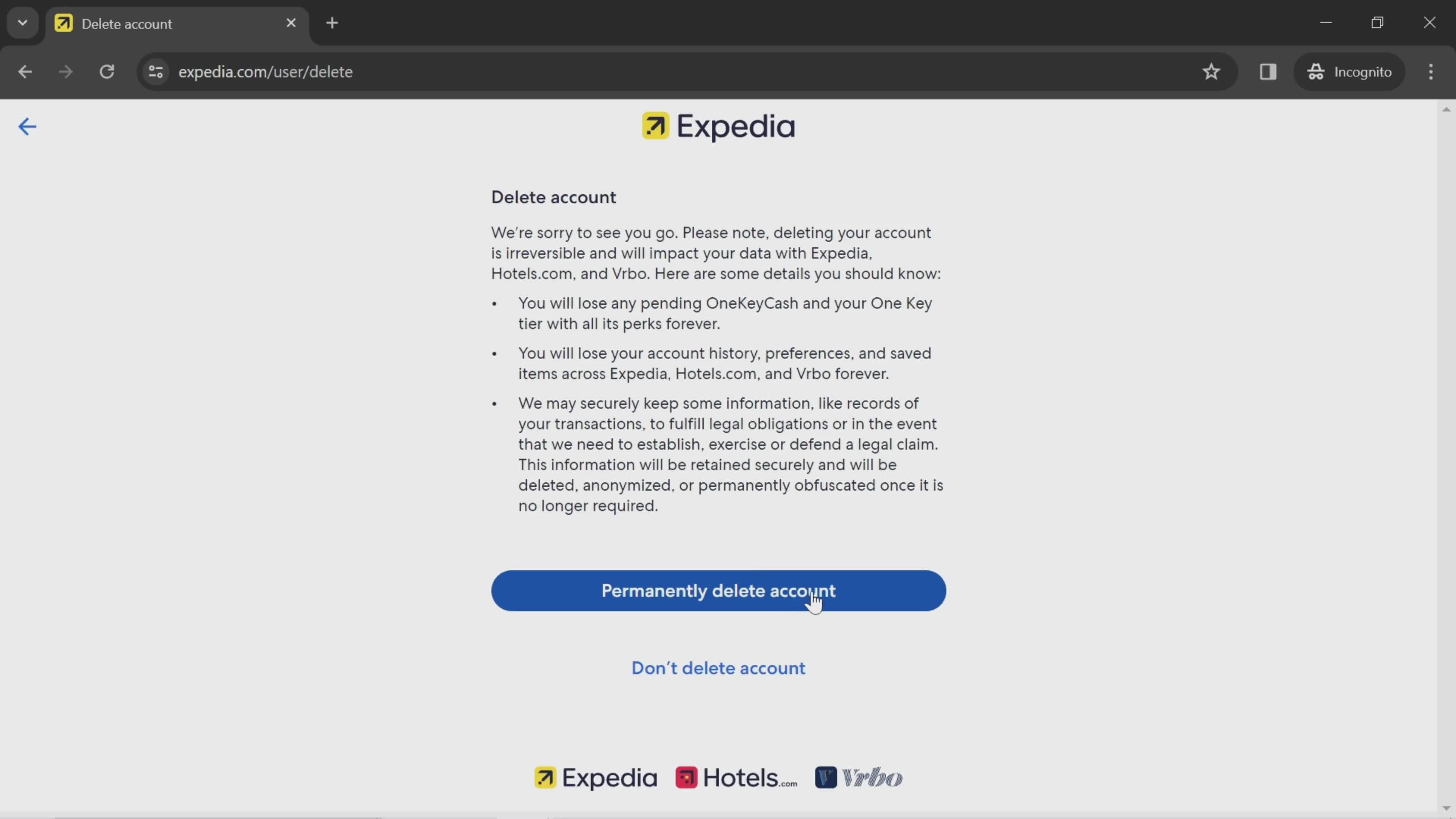Click the scrollbar up arrow
The width and height of the screenshot is (1456, 819).
tap(1447, 109)
